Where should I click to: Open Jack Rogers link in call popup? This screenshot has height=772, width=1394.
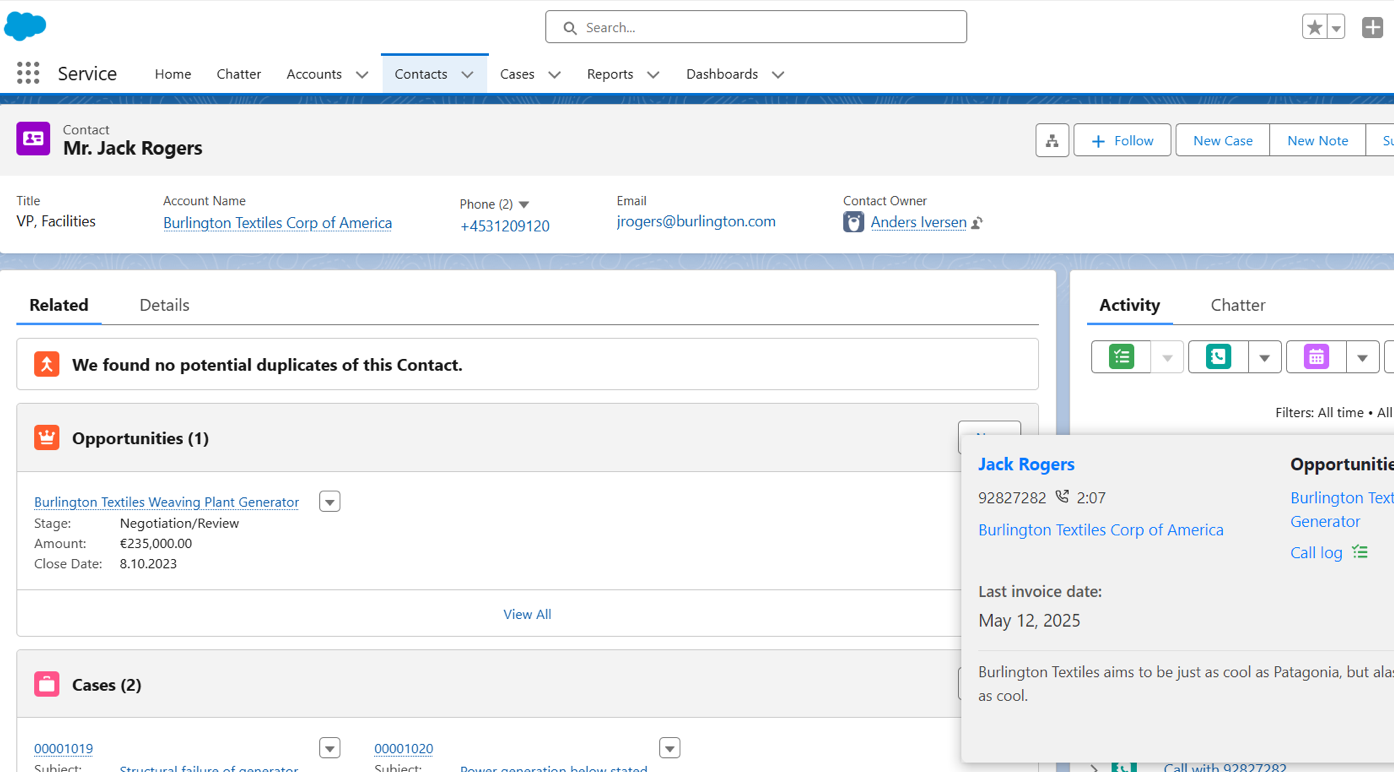pyautogui.click(x=1026, y=464)
